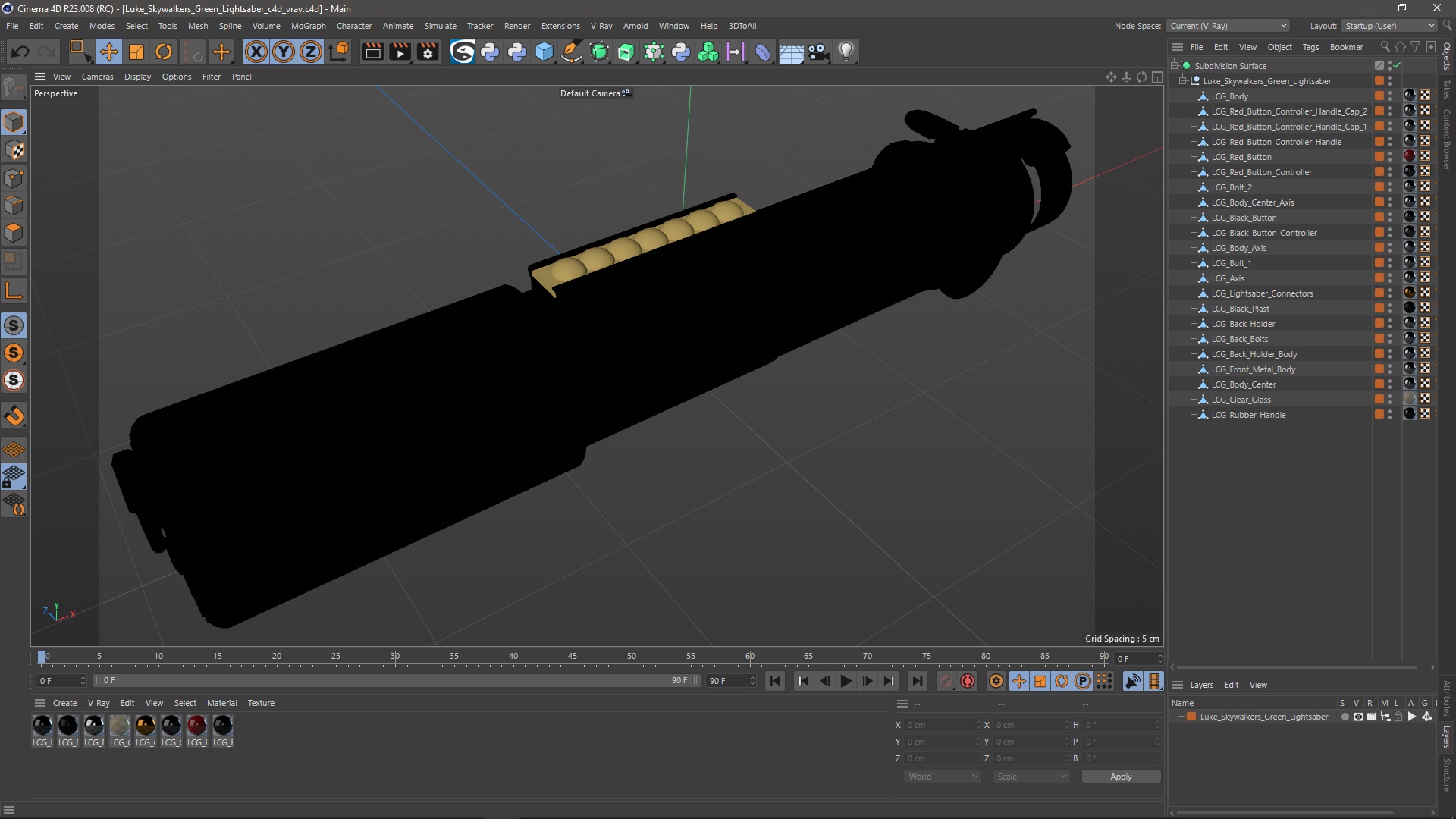The image size is (1456, 819).
Task: Select the clear glass material swatch
Action: 119,726
